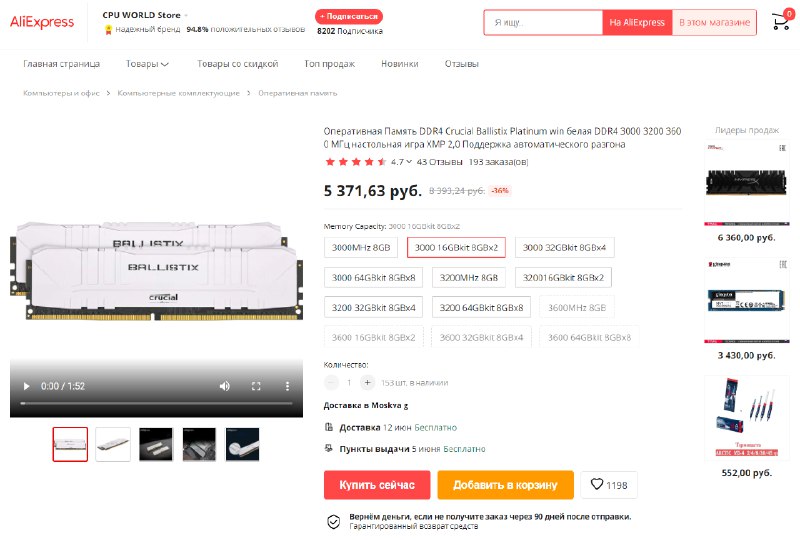Select the 3000 64GBkit 8GBx8 variant

pos(373,278)
